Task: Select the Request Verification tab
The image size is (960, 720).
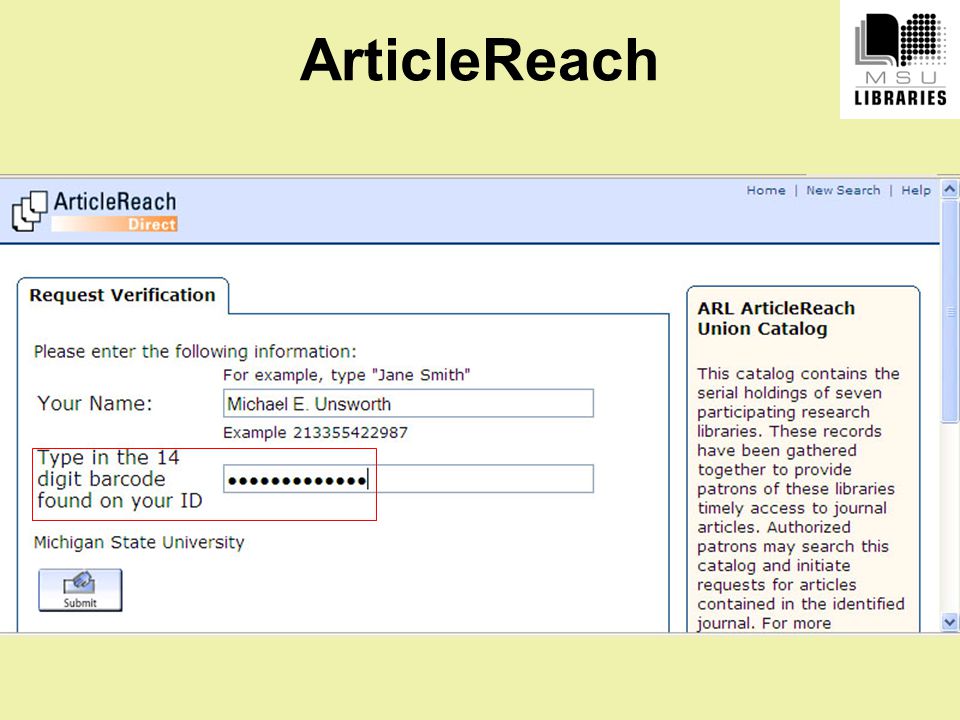Action: click(x=122, y=295)
